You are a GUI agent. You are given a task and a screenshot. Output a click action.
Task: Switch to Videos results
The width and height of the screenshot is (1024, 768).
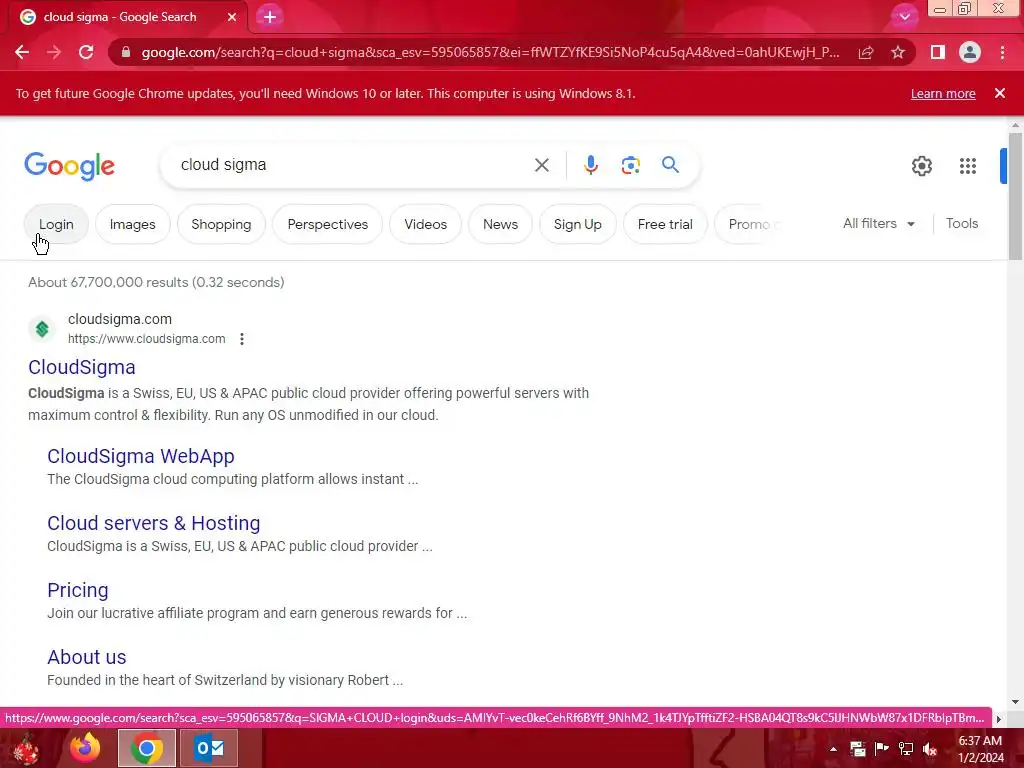click(x=426, y=224)
